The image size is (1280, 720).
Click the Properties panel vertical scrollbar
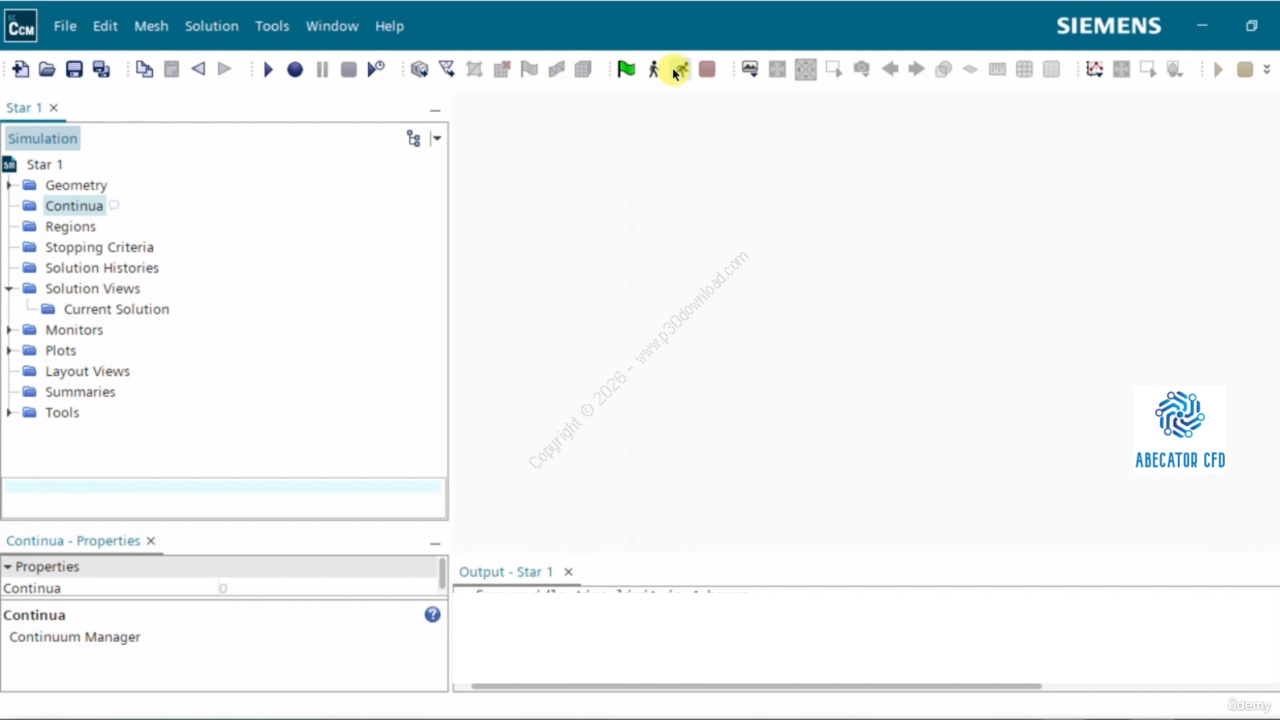(x=442, y=573)
